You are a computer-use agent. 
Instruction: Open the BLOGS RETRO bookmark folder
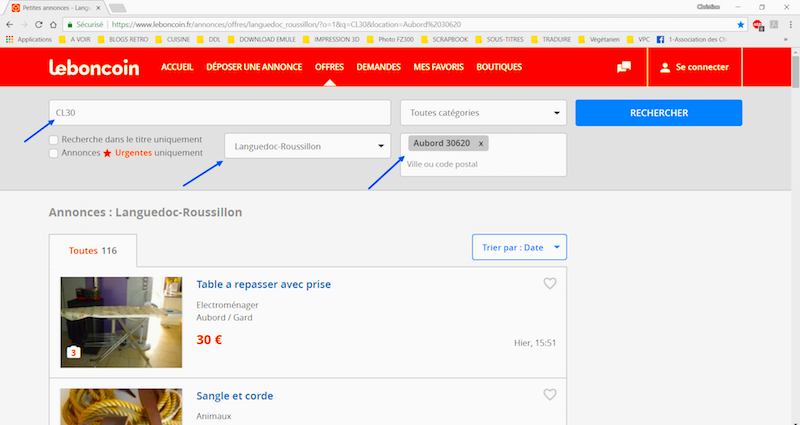point(123,39)
